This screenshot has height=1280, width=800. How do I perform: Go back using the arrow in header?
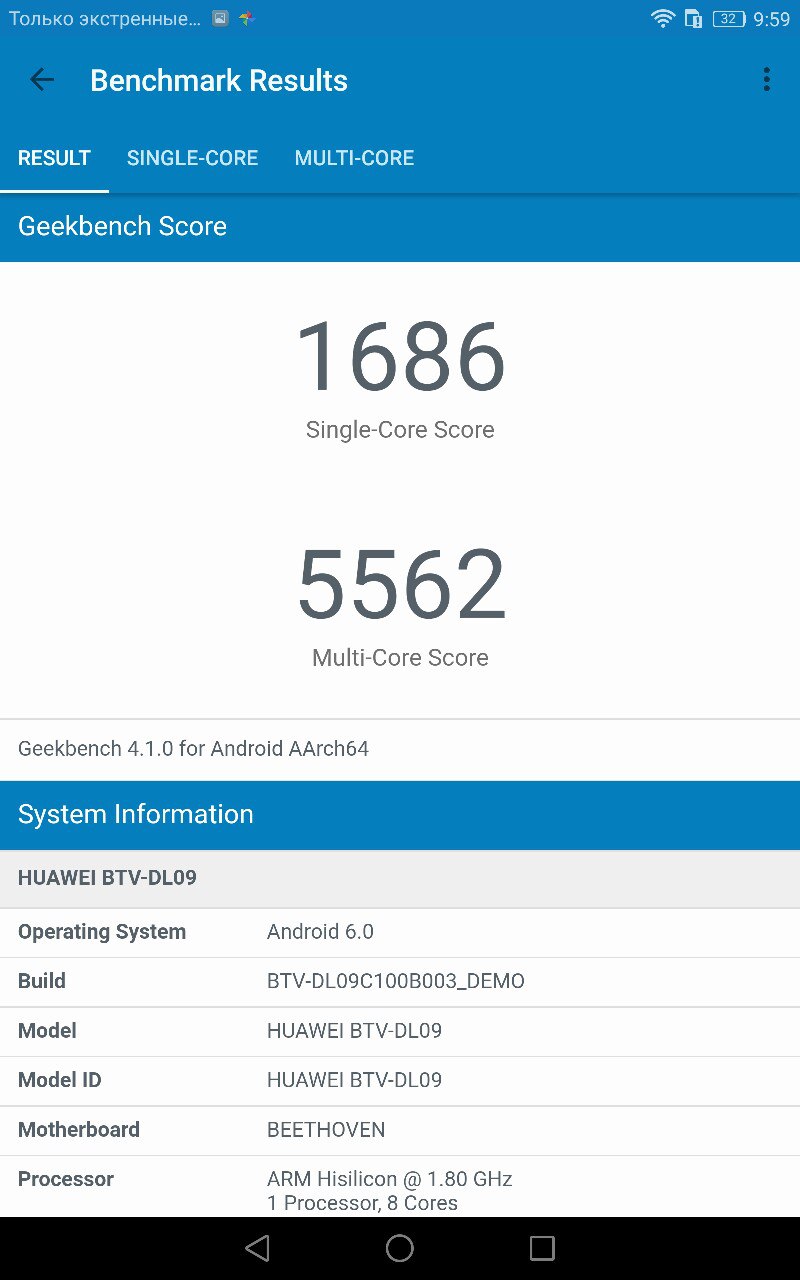[x=42, y=80]
